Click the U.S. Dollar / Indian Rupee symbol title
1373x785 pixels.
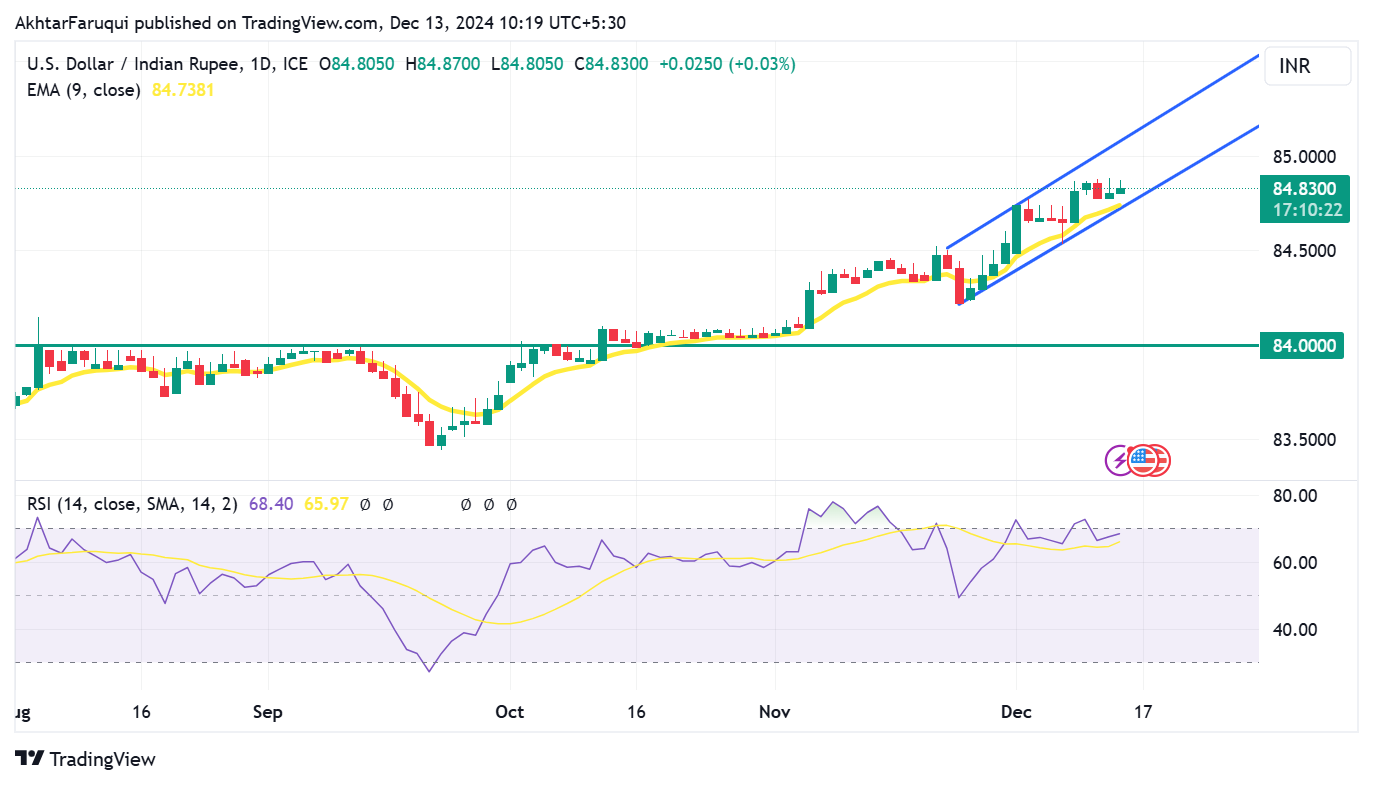133,64
